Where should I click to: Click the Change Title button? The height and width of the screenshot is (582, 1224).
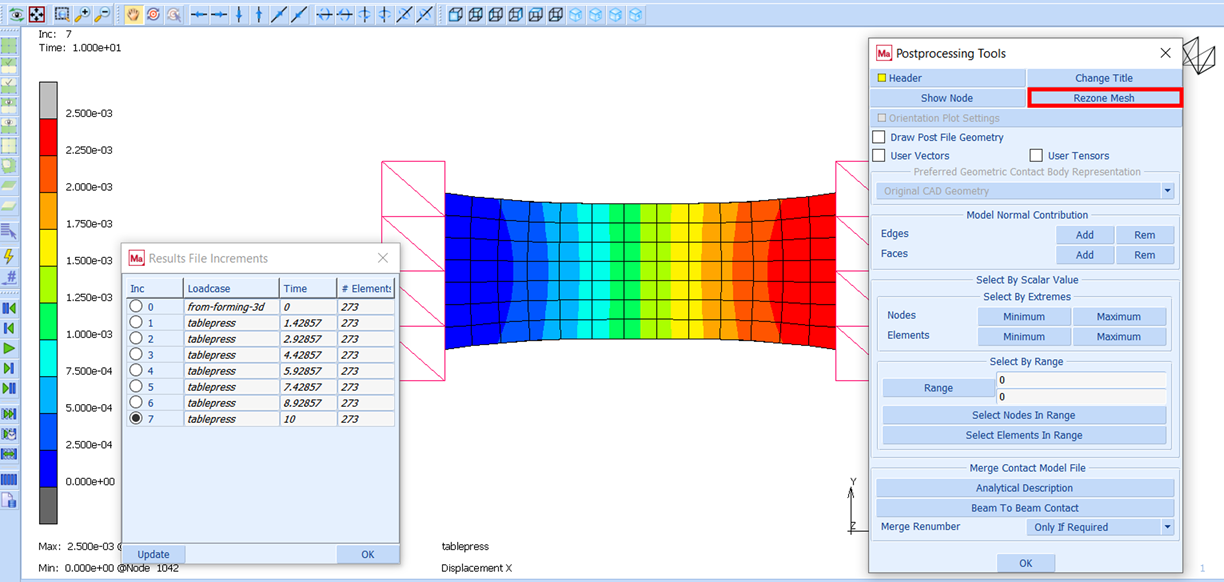pos(1104,78)
